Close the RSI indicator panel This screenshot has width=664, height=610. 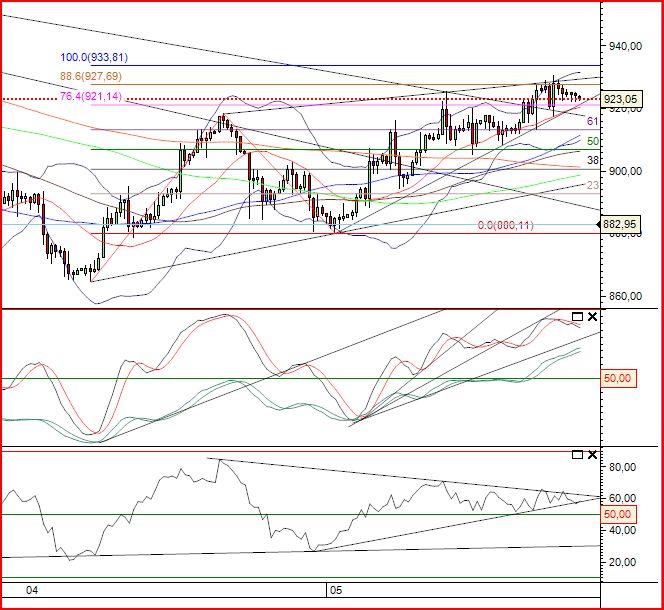[592, 455]
